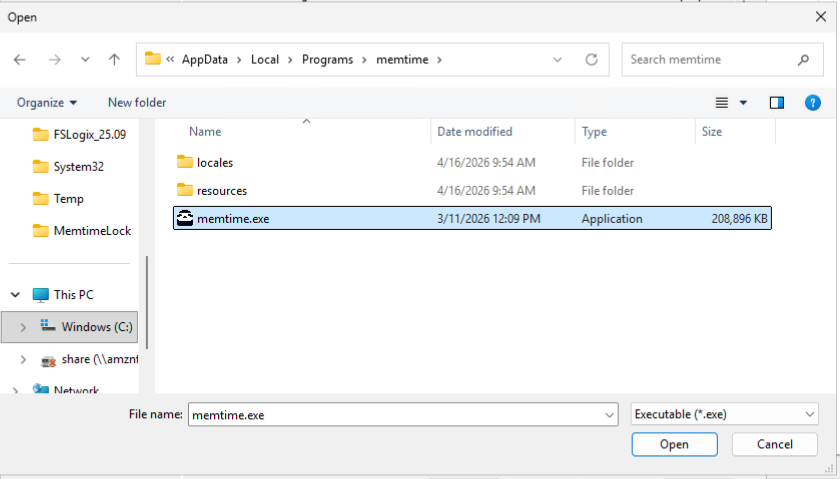The height and width of the screenshot is (479, 840).
Task: Select Windows (C:) drive
Action: click(86, 327)
